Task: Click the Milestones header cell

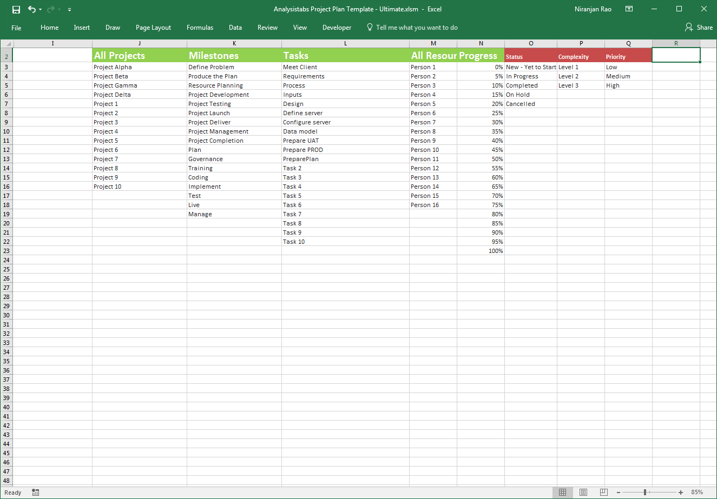Action: tap(234, 55)
